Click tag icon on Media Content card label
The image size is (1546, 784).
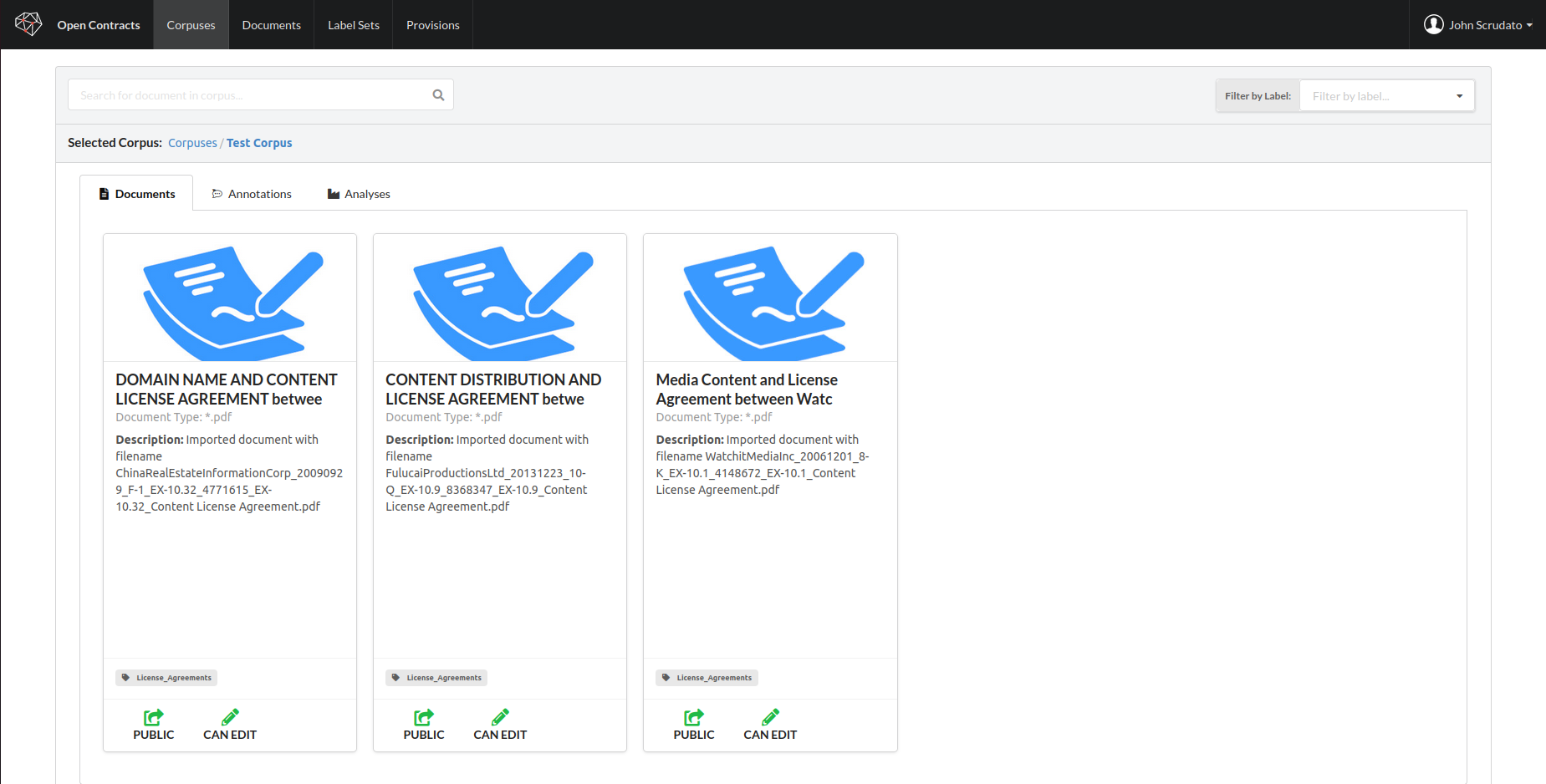pos(666,678)
